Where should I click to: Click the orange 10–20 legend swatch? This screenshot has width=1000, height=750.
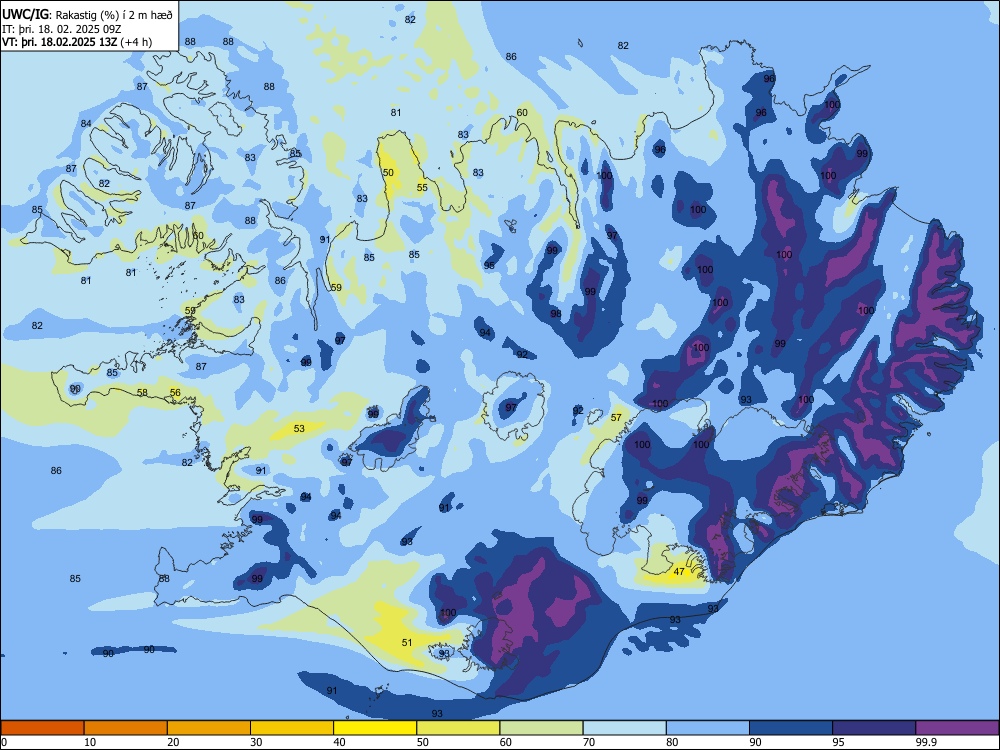126,728
